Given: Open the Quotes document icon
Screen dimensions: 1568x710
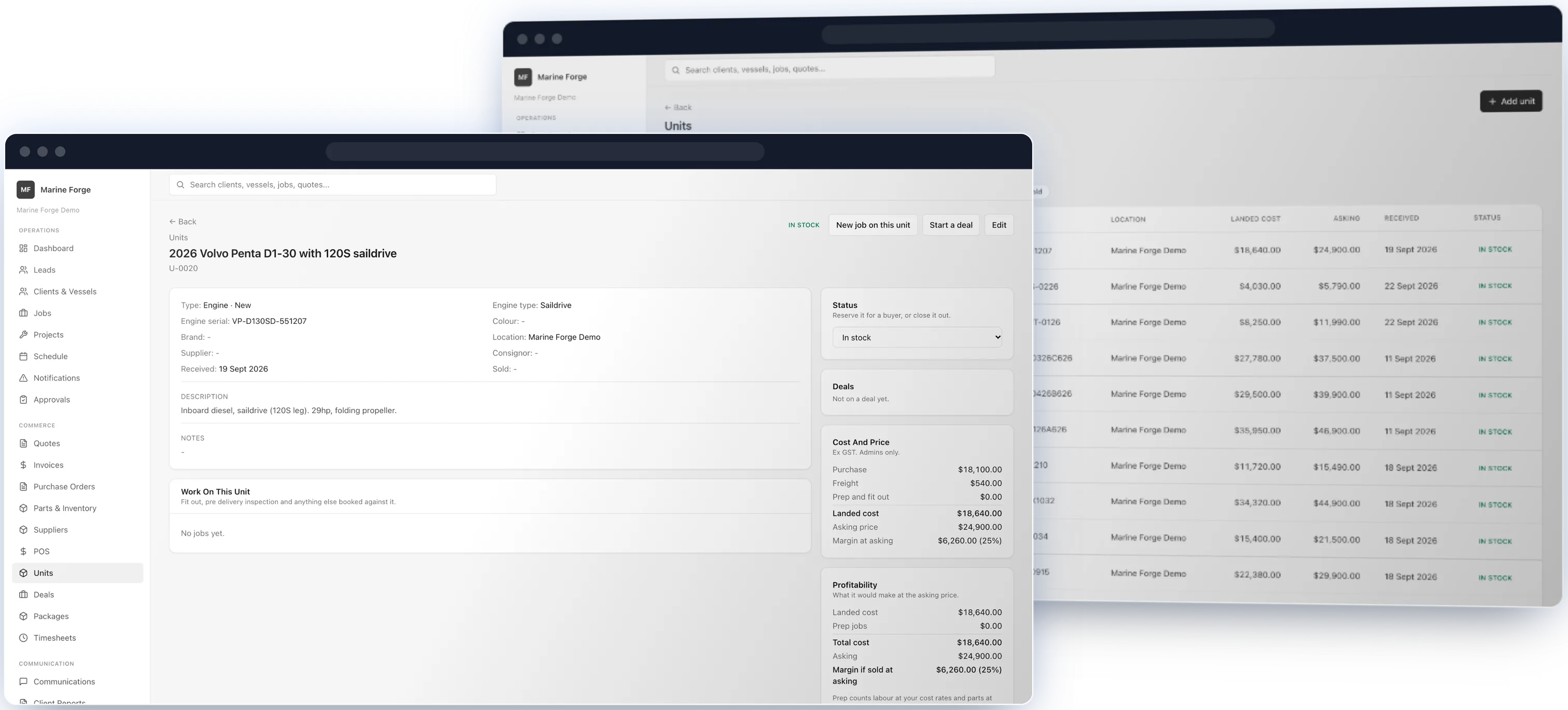Looking at the screenshot, I should [23, 443].
